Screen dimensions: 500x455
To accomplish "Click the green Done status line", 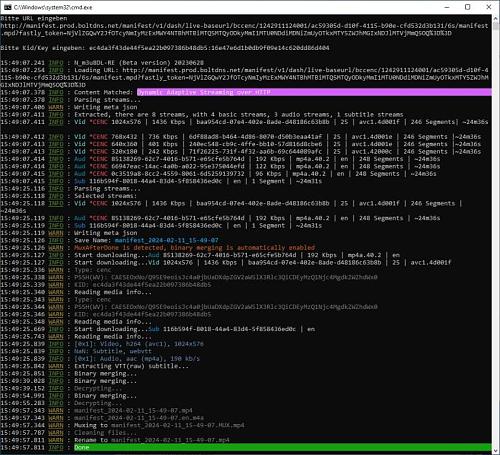I will point(283,447).
